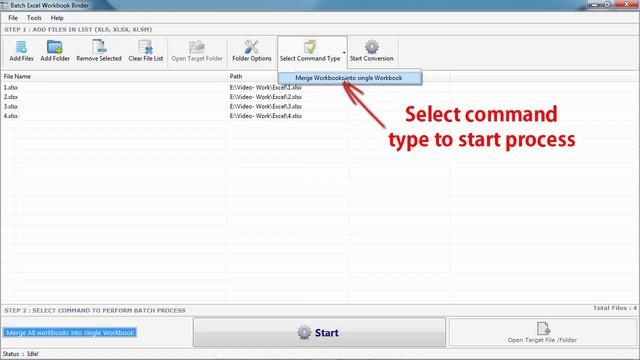The width and height of the screenshot is (640, 360).
Task: Open the Help menu
Action: coord(57,18)
